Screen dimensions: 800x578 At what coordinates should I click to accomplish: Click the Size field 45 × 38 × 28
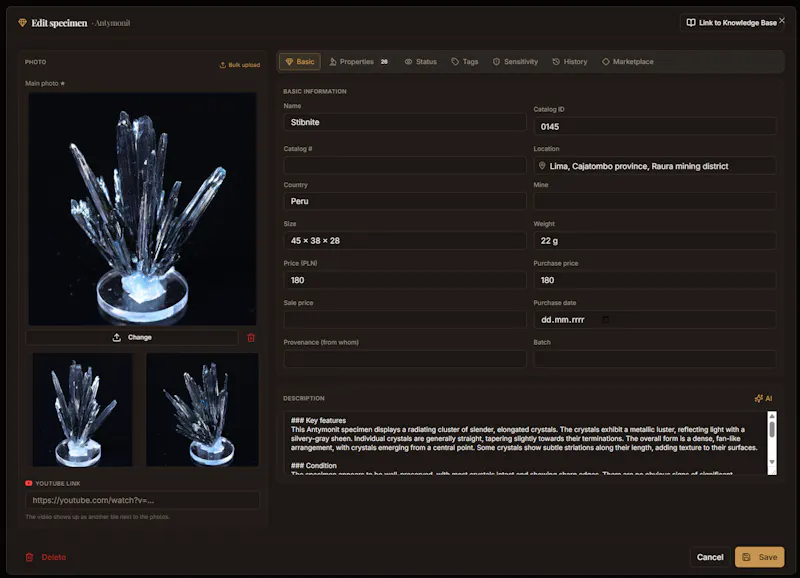tap(405, 241)
